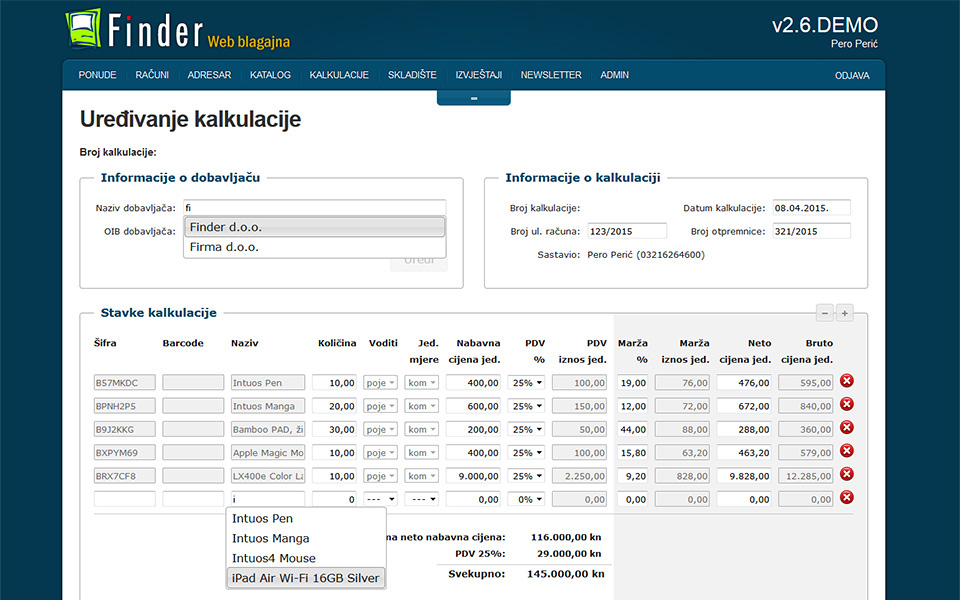Click the Finder logo icon
Screen dimensions: 960x600
pyautogui.click(x=84, y=29)
